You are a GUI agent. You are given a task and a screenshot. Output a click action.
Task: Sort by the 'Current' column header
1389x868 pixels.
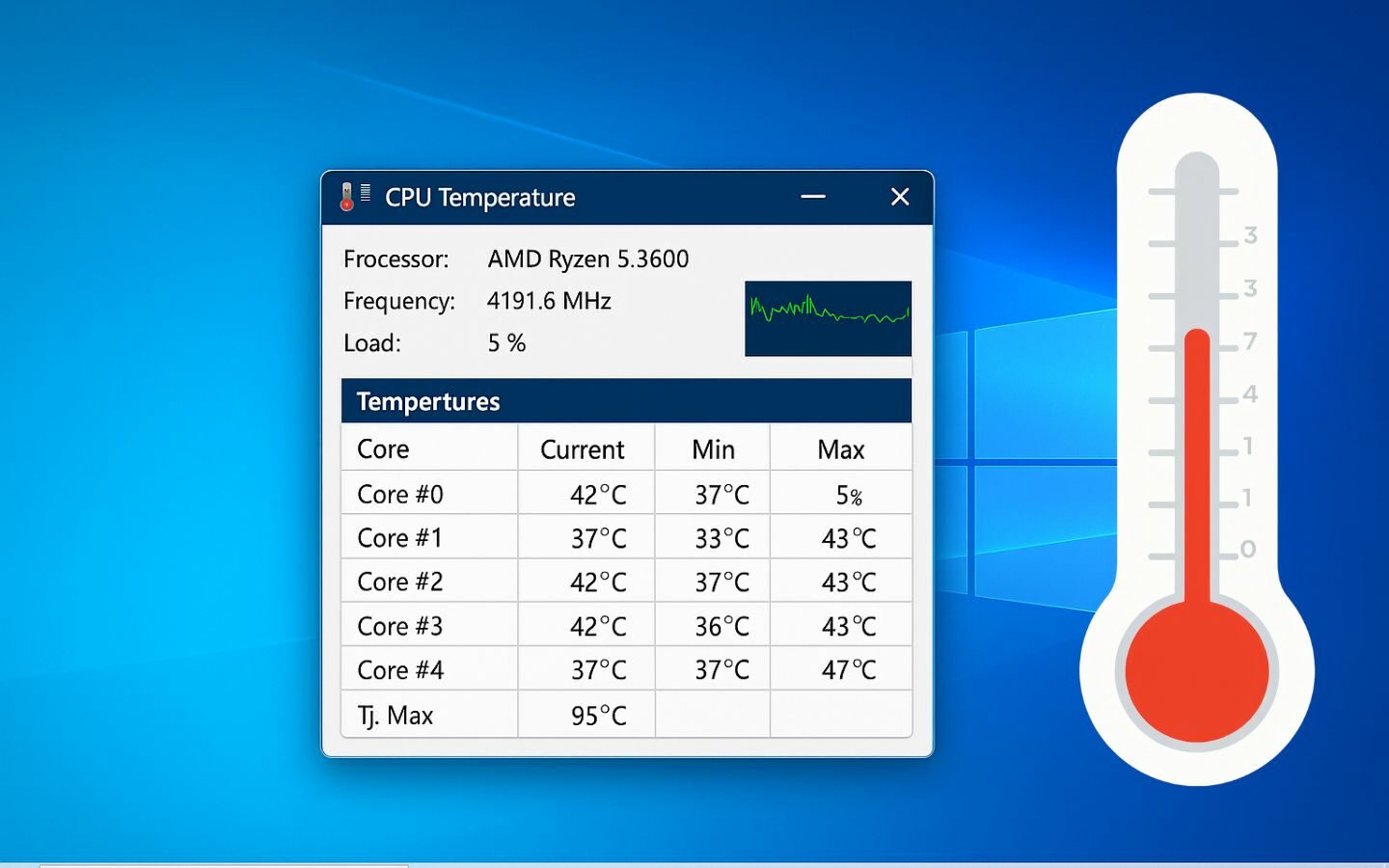[x=583, y=449]
